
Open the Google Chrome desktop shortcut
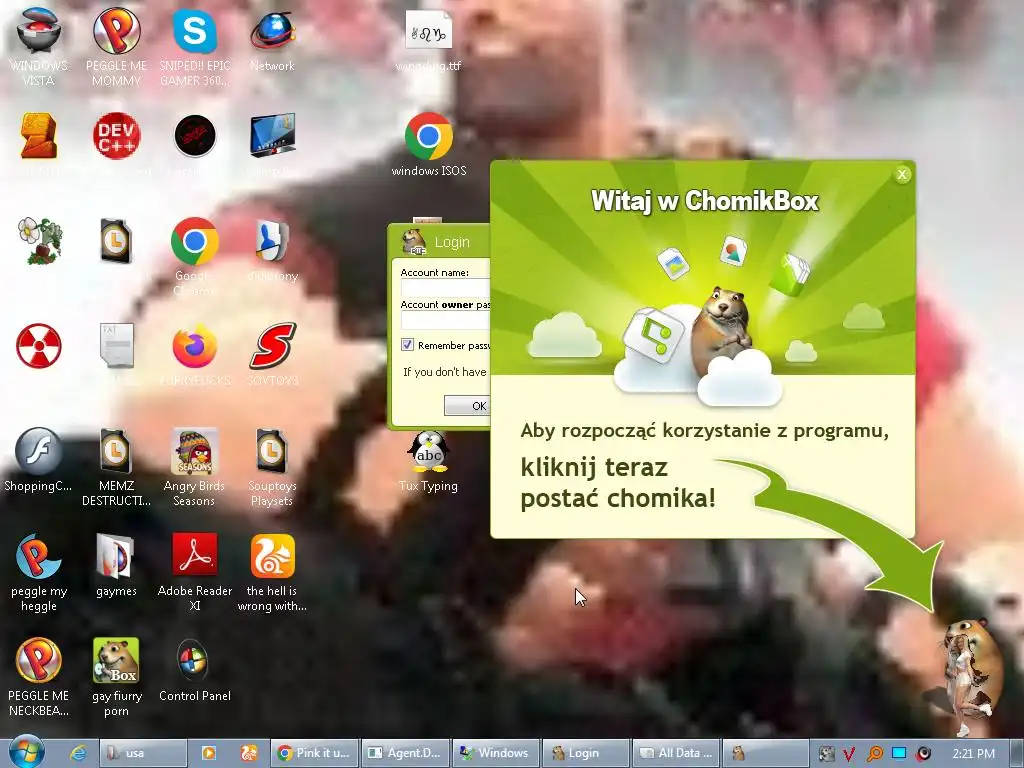(x=195, y=241)
